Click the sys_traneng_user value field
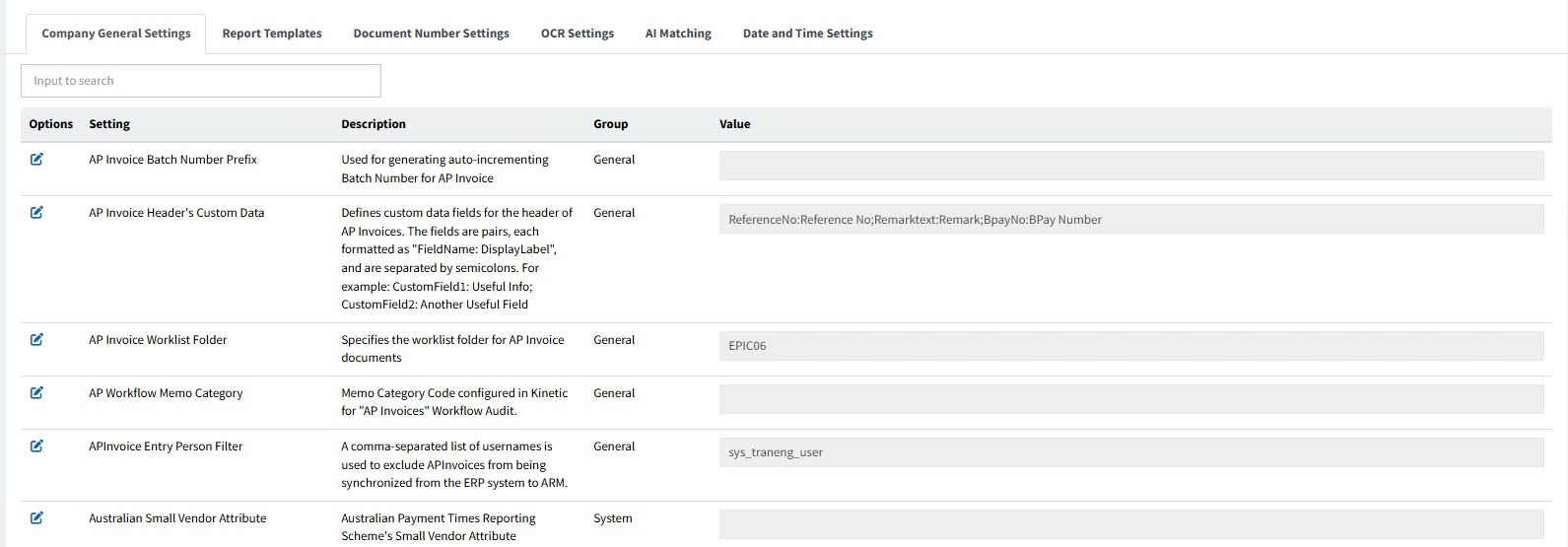Screen dimensions: 1568x547 pos(1130,452)
